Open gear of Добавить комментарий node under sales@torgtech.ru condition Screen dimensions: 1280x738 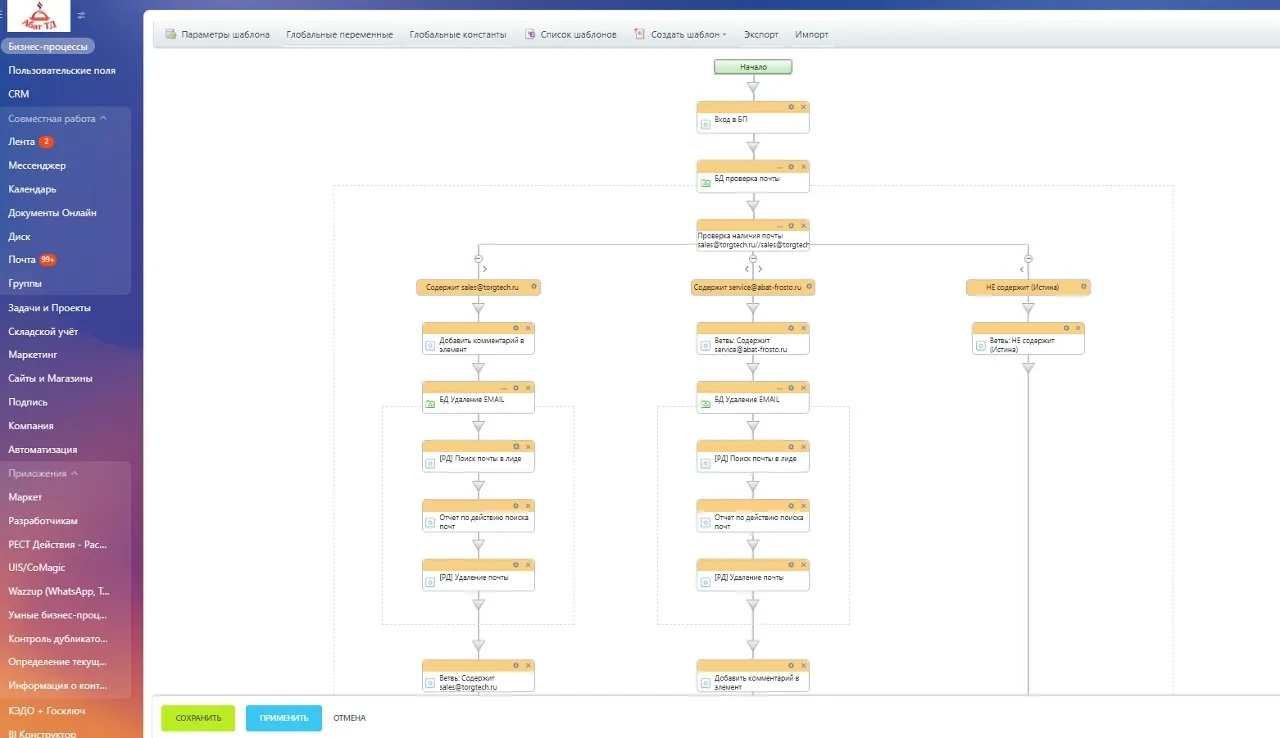point(516,328)
